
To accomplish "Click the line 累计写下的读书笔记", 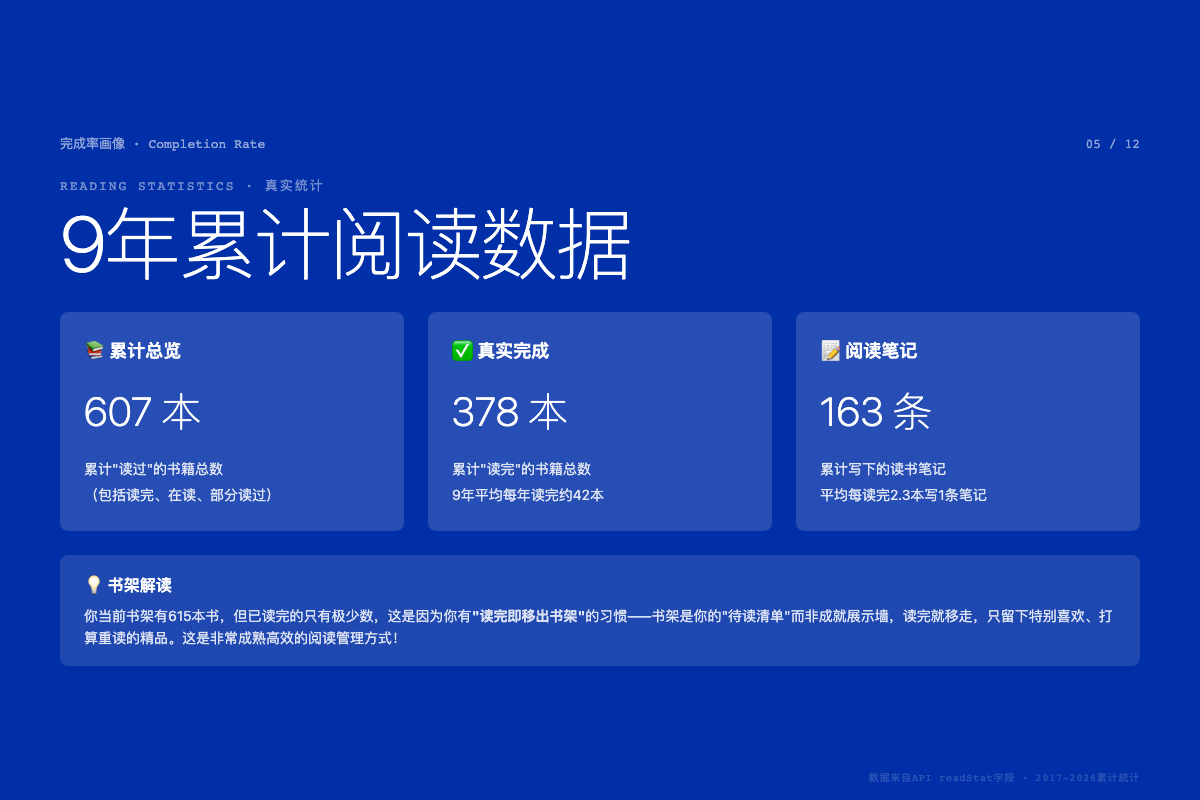I will click(883, 469).
